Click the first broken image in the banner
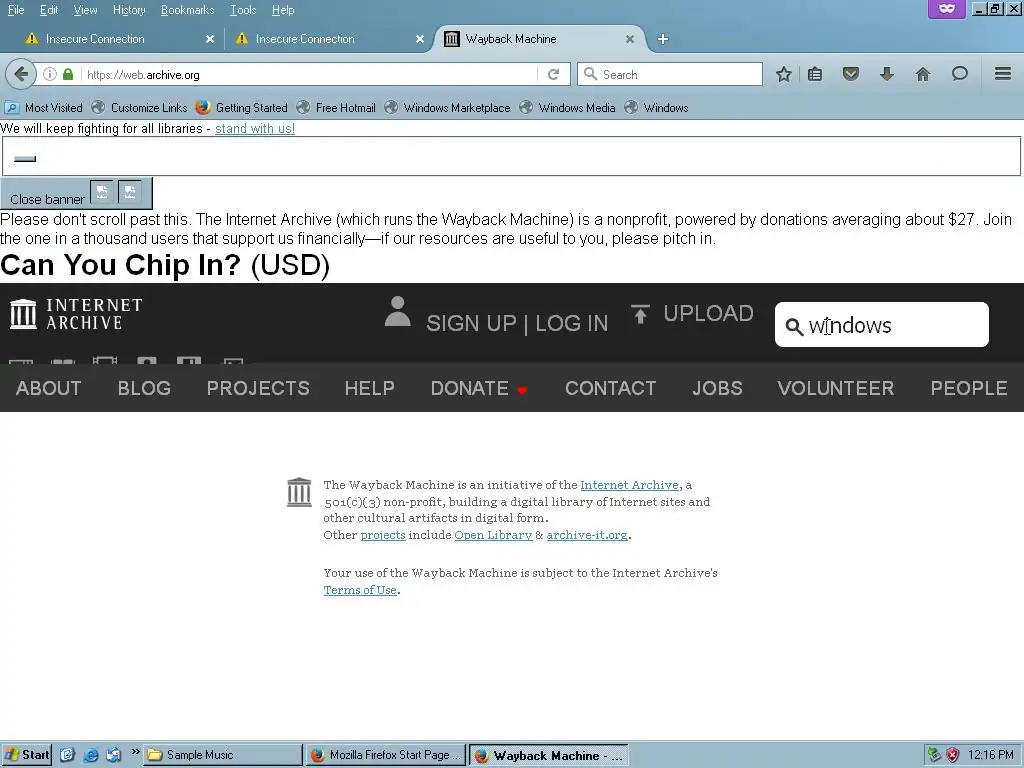The width and height of the screenshot is (1024, 768). (x=102, y=191)
